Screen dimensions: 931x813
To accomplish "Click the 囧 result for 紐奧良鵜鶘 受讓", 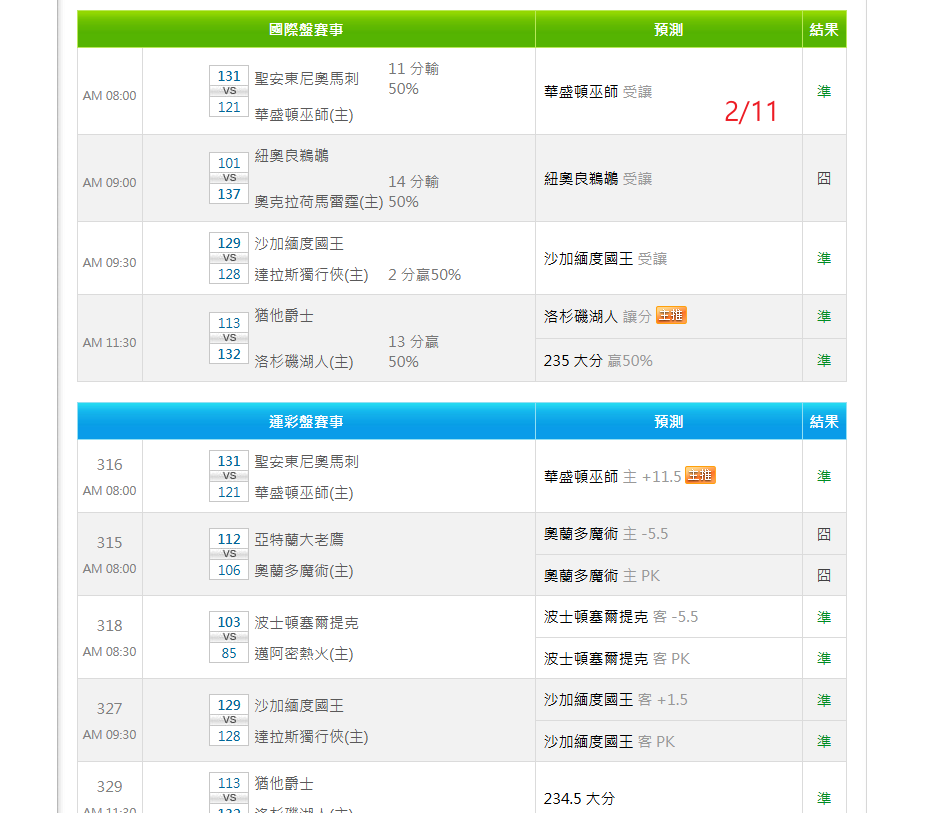I will [x=823, y=179].
